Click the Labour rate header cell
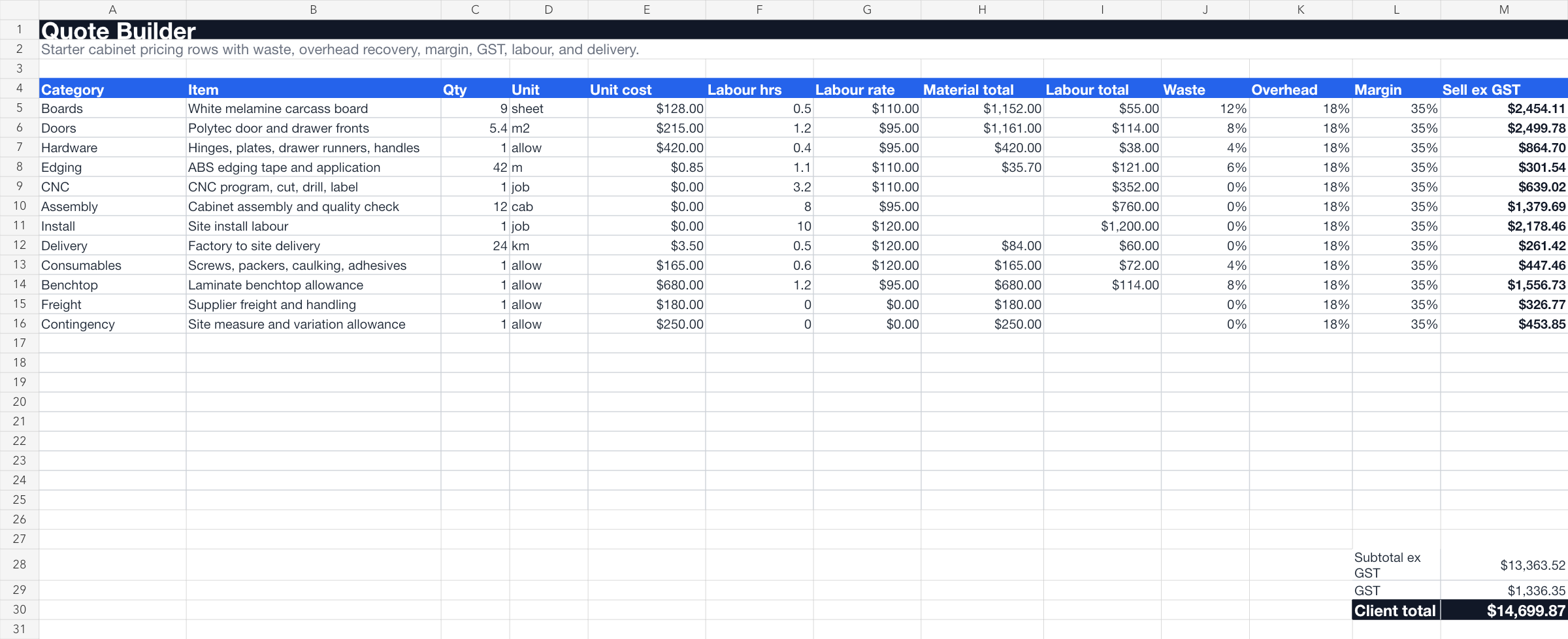Viewport: 1568px width, 639px height. [x=867, y=89]
